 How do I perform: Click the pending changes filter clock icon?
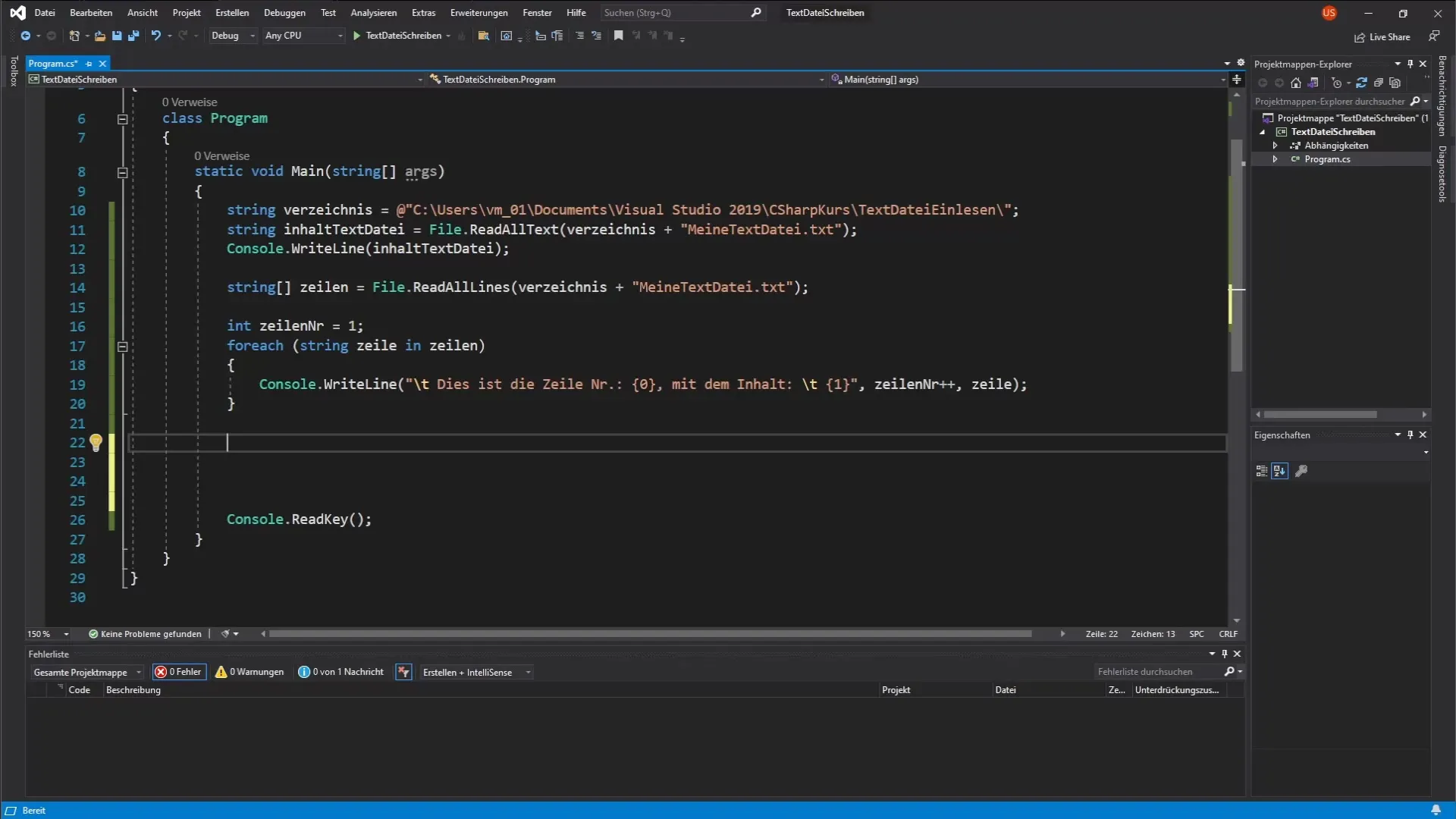(x=1336, y=83)
